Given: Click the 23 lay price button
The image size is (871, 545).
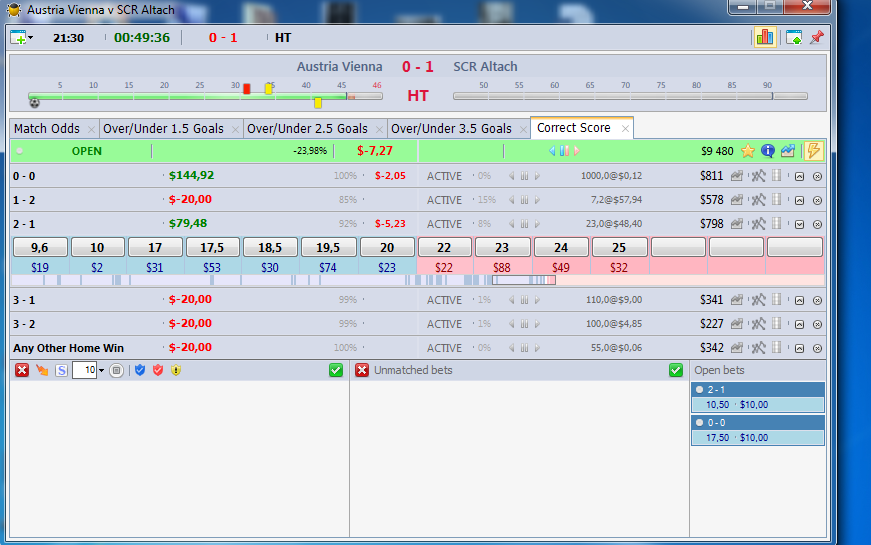Looking at the screenshot, I should (502, 247).
